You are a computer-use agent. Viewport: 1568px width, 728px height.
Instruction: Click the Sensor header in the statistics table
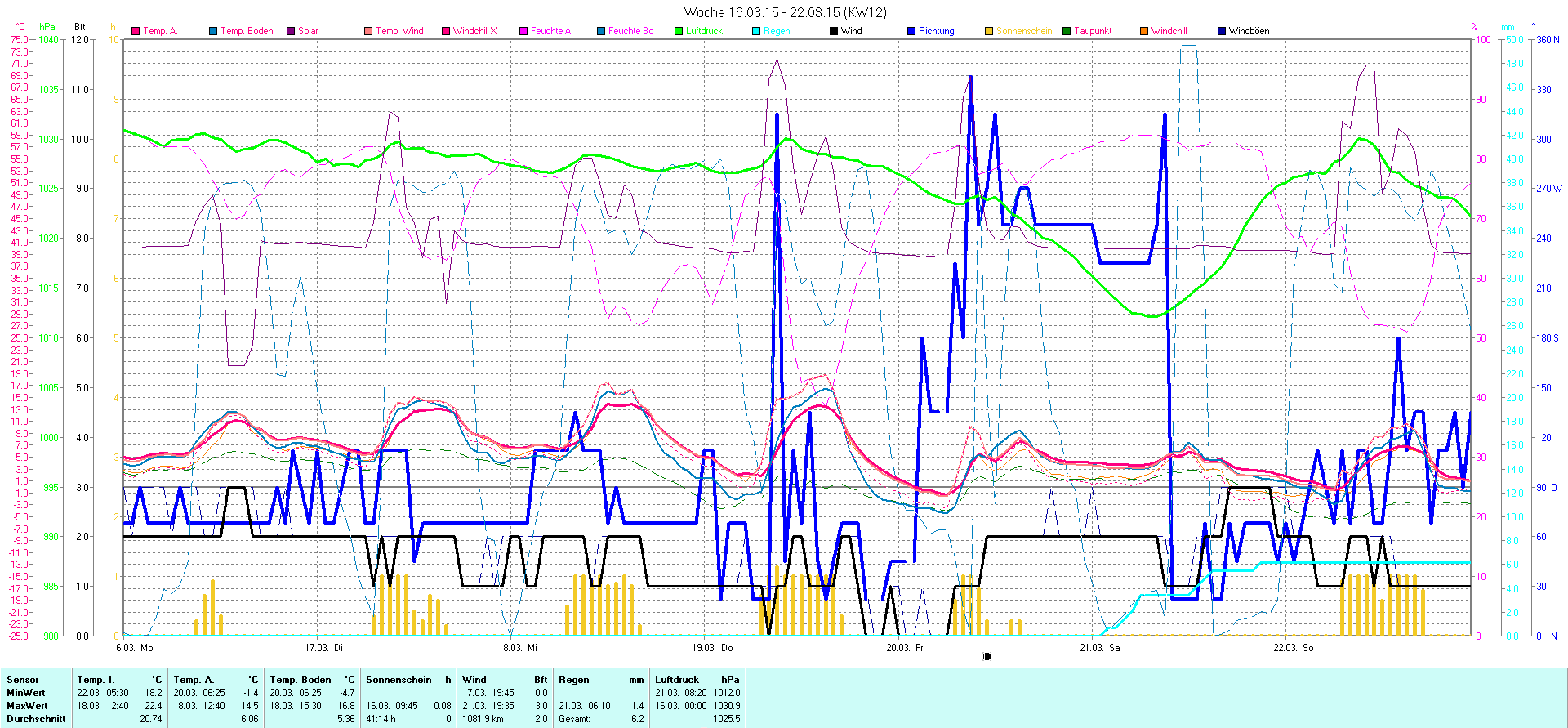coord(23,680)
